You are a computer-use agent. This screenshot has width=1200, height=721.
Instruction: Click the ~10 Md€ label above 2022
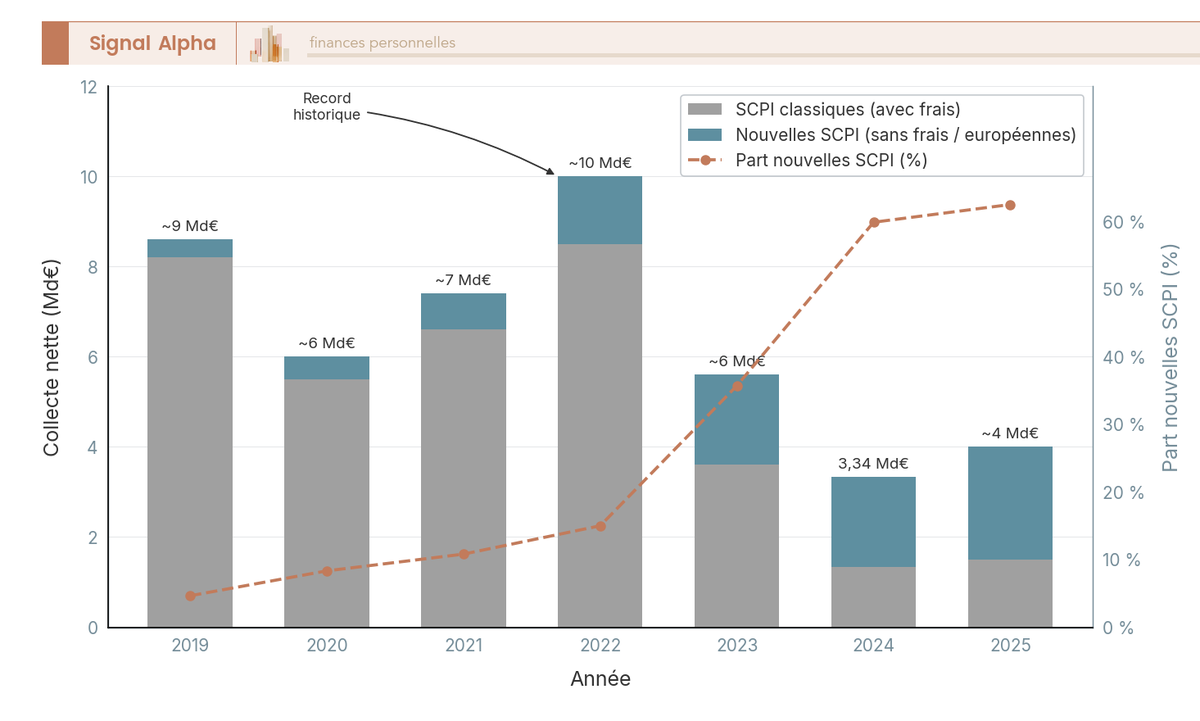(600, 161)
